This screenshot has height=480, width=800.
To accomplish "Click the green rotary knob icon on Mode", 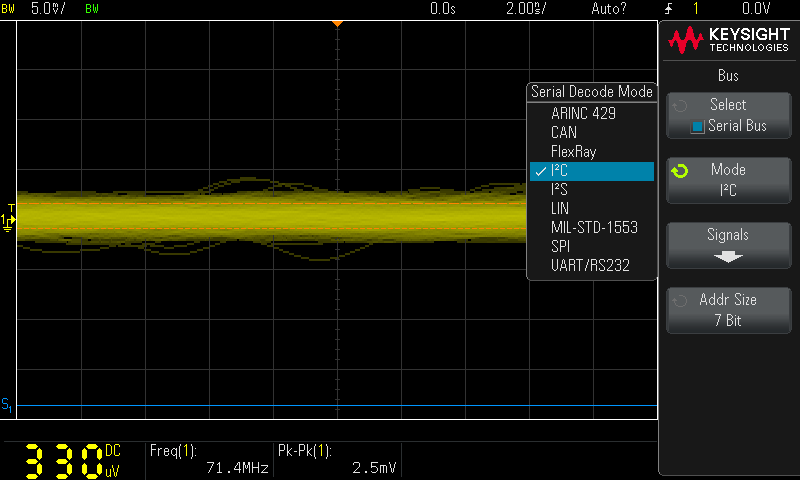I will click(680, 171).
